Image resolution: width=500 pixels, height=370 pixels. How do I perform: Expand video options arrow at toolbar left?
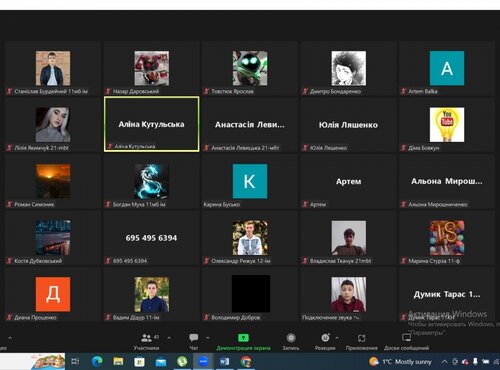click(x=10, y=338)
